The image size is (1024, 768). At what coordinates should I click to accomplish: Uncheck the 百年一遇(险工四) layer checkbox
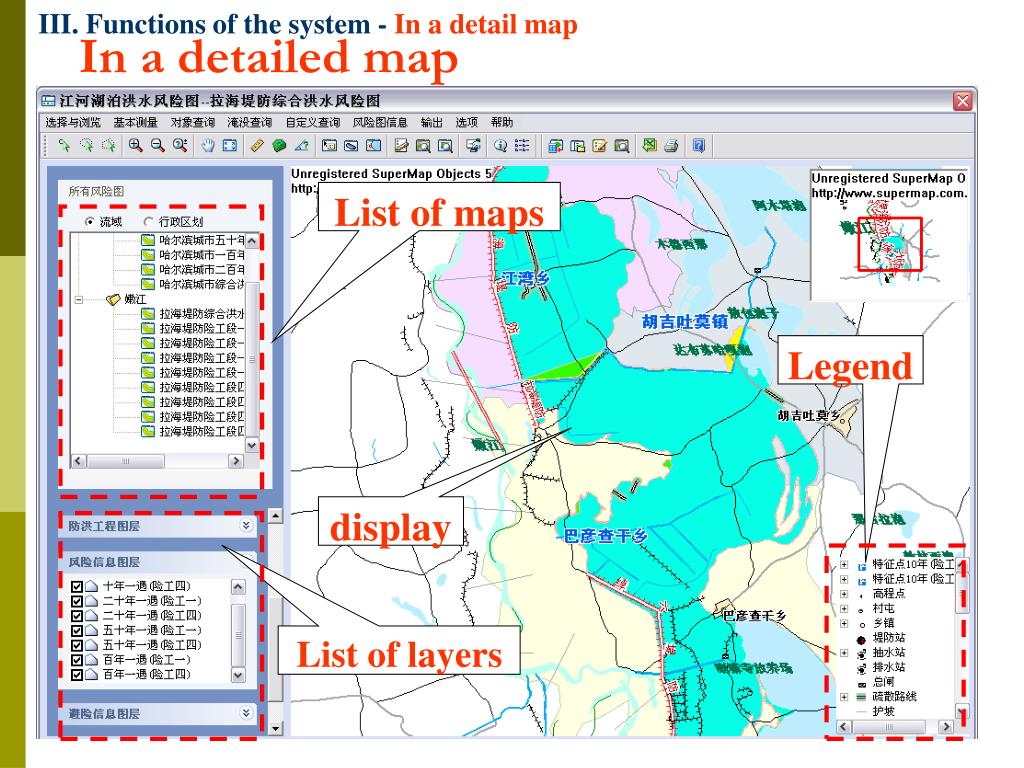pos(76,675)
